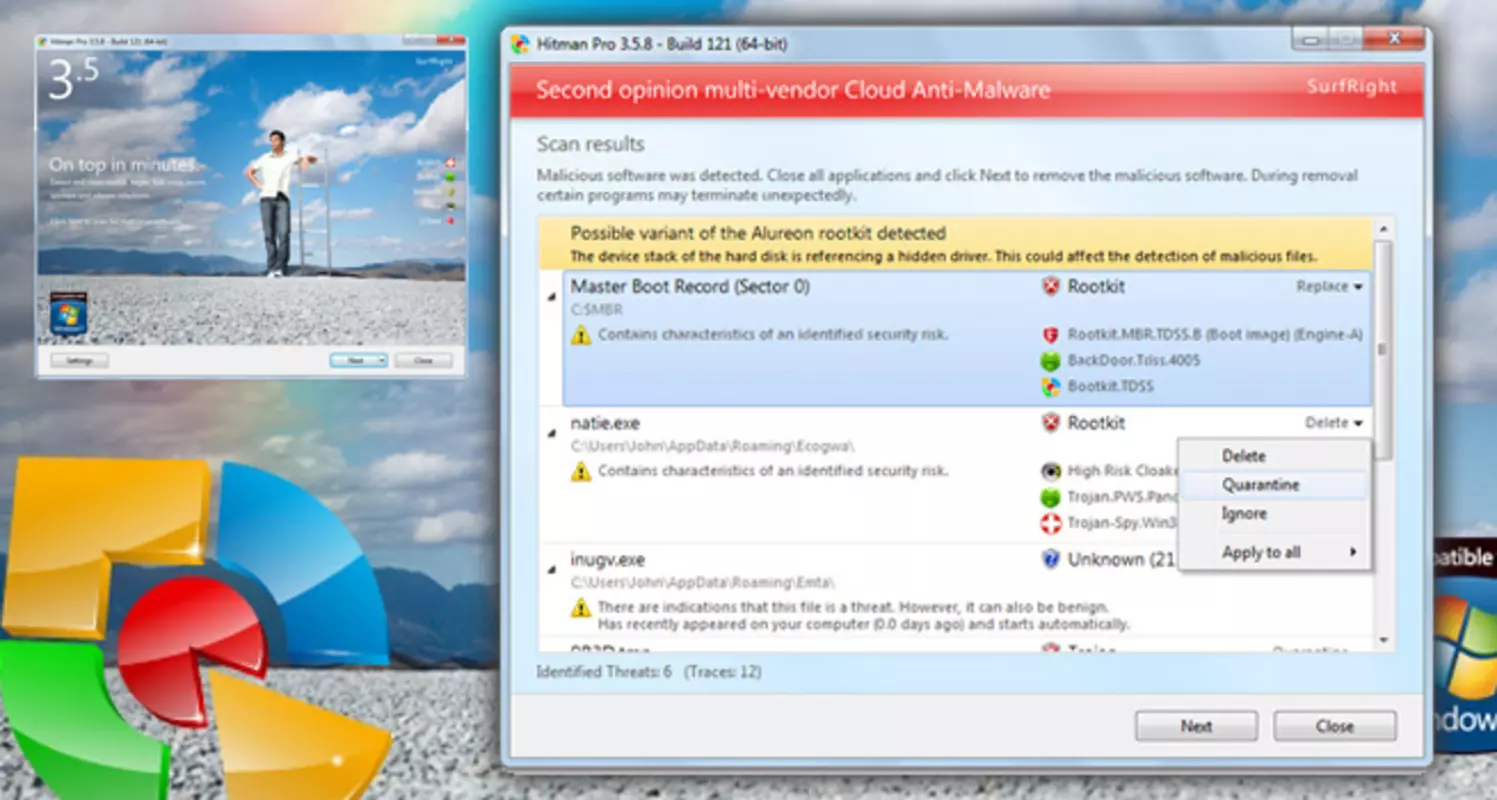This screenshot has width=1497, height=800.
Task: Click the 'BackDoor.Tdss.4005' detection text
Action: [x=1134, y=361]
